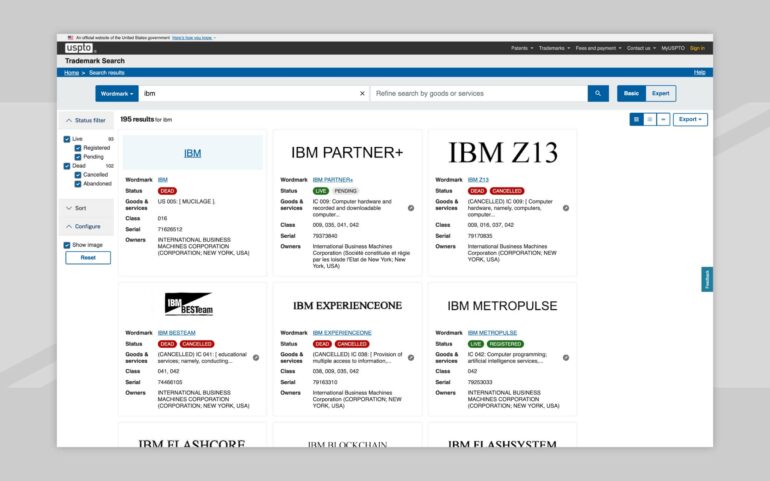Disable the Show image checkbox
This screenshot has height=481, width=770.
pyautogui.click(x=67, y=245)
